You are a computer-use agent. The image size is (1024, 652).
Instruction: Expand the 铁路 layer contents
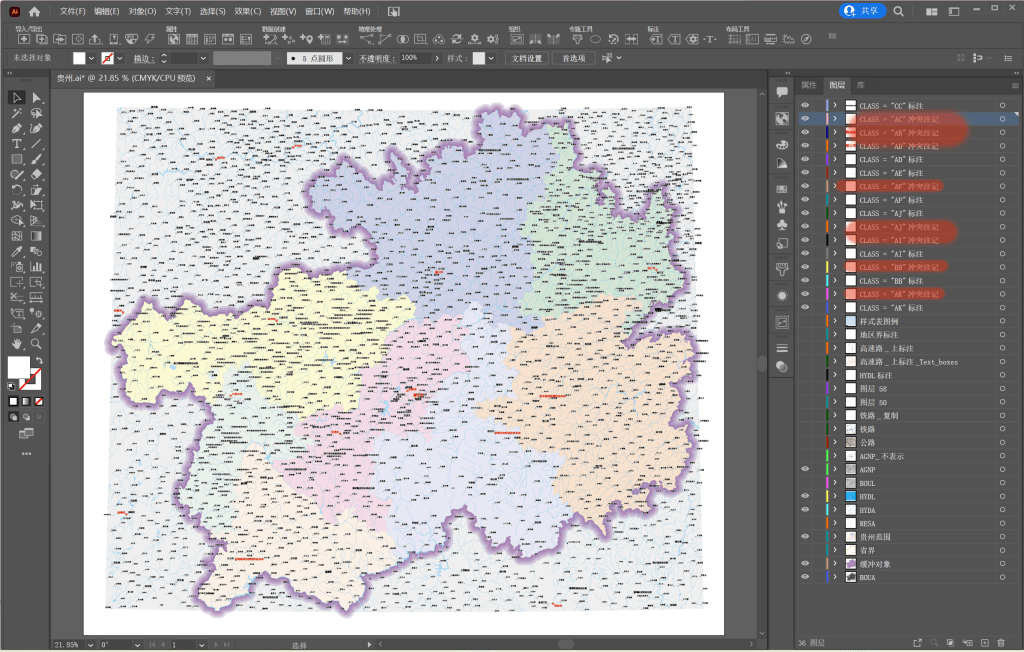(835, 429)
